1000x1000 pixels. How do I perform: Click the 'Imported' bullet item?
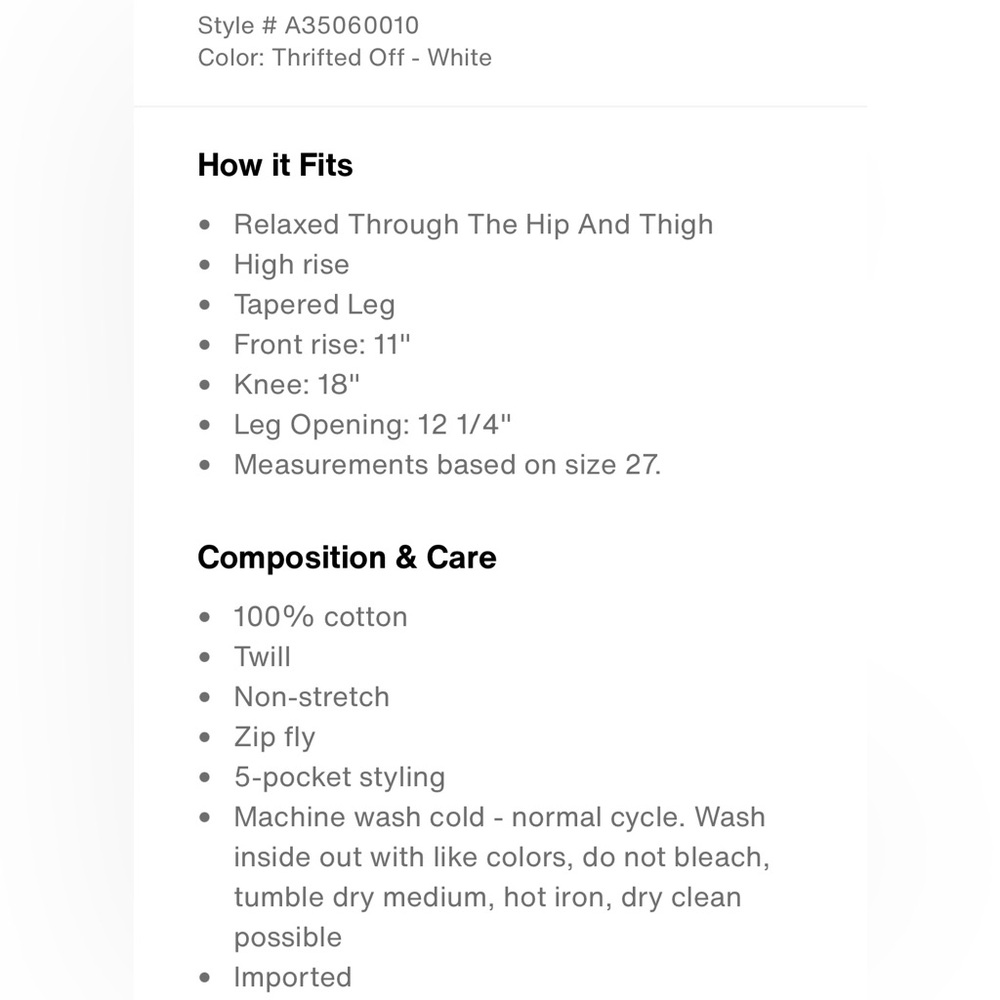pos(293,978)
